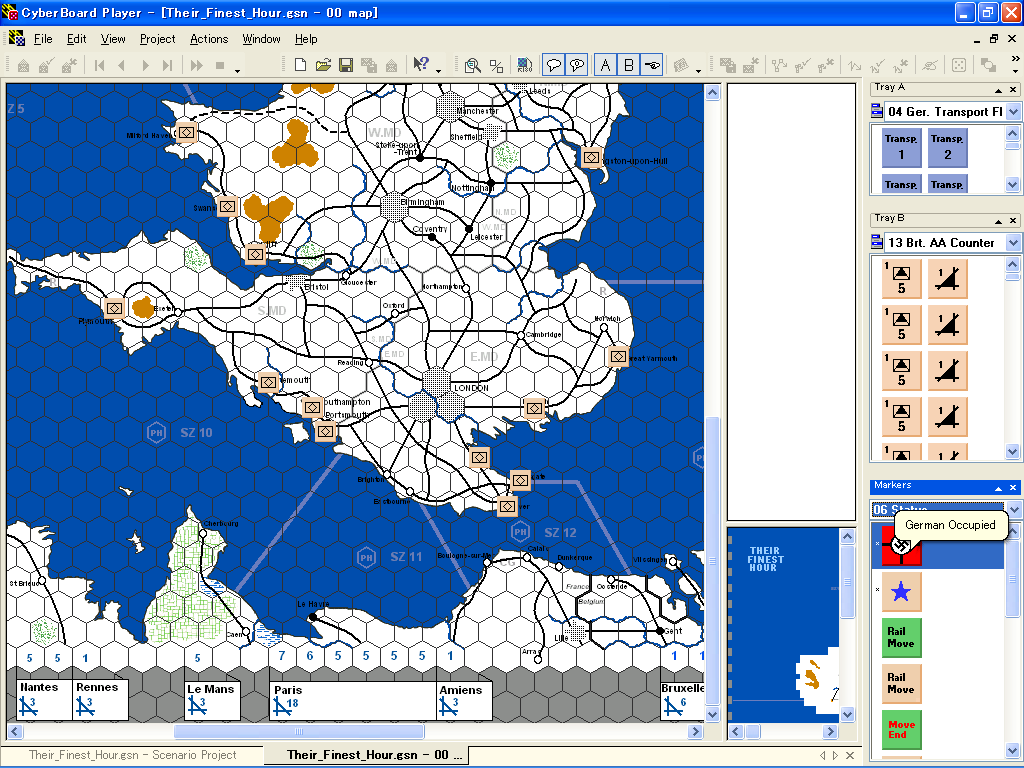1024x768 pixels.
Task: Click the checkered map view icon
Action: point(524,65)
